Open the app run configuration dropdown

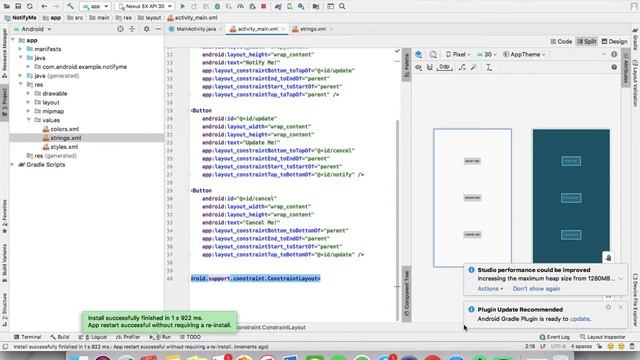(x=96, y=7)
